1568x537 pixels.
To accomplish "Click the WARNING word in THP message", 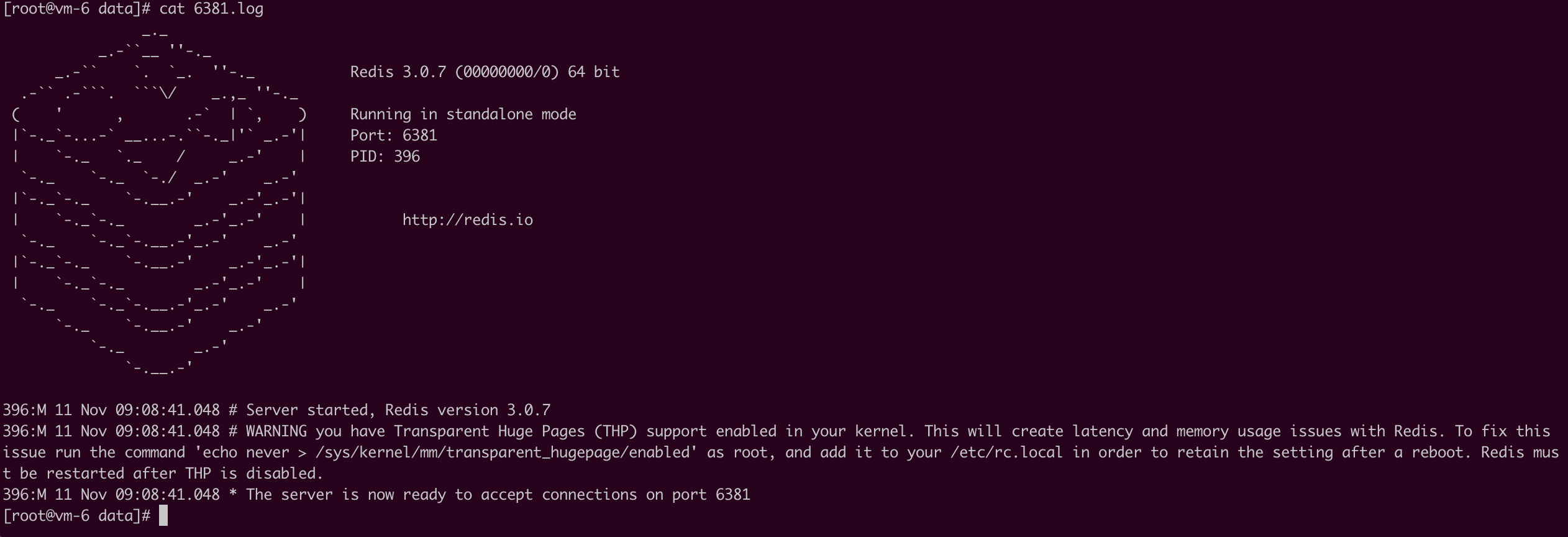I will 276,431.
